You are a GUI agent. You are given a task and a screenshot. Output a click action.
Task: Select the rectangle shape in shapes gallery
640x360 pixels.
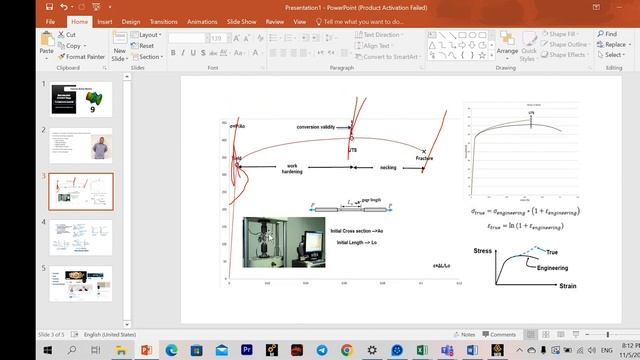tap(462, 35)
